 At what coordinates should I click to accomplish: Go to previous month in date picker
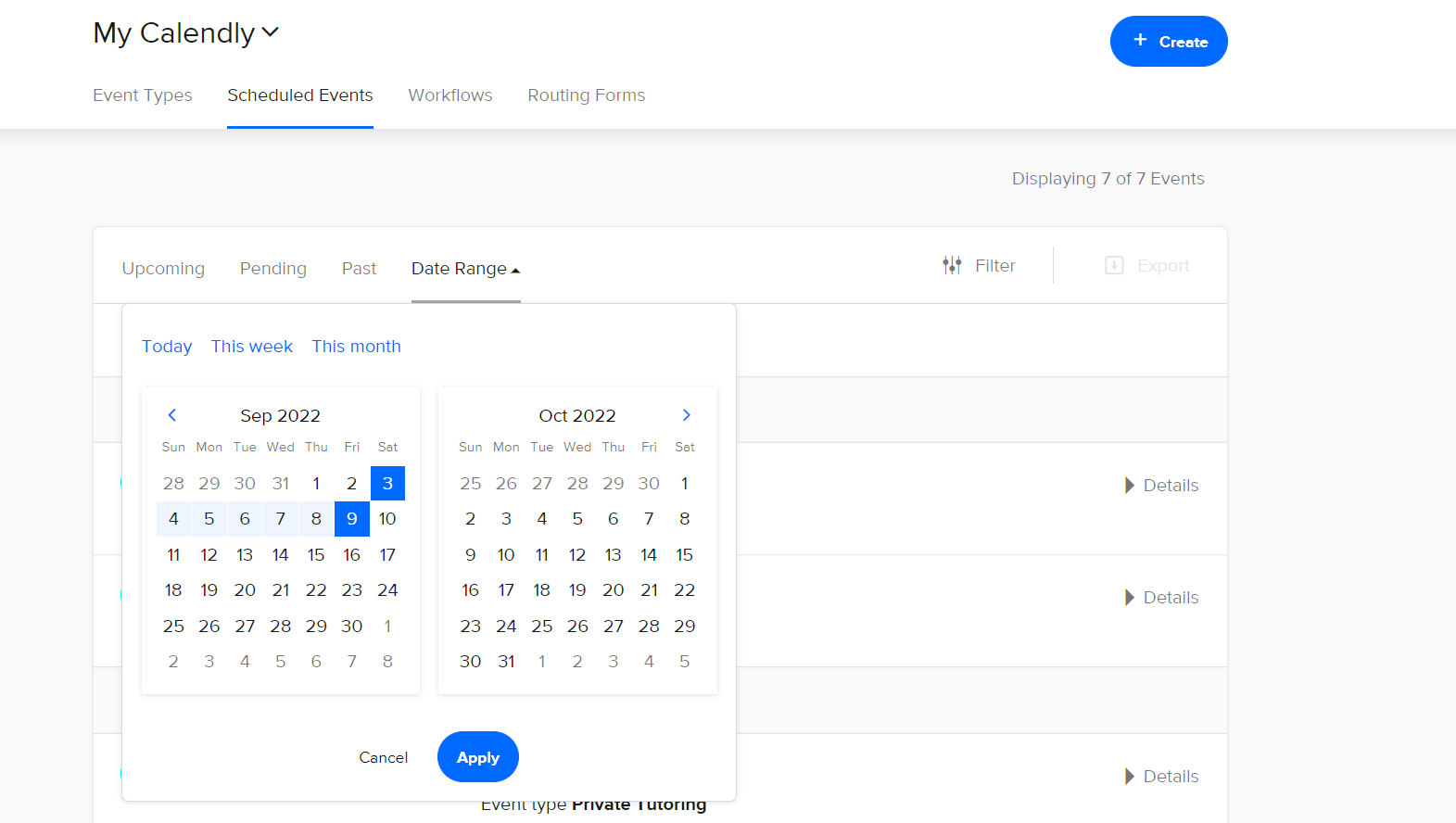click(171, 415)
